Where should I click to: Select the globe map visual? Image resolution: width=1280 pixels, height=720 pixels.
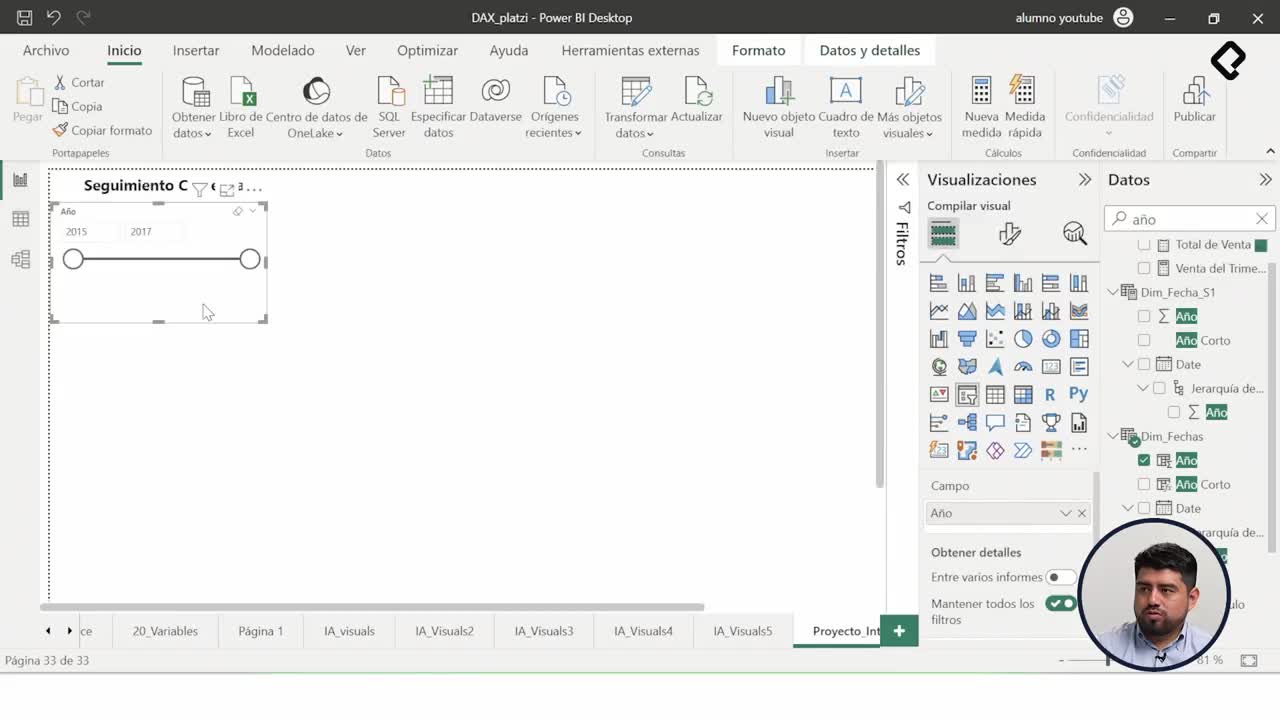pos(938,367)
